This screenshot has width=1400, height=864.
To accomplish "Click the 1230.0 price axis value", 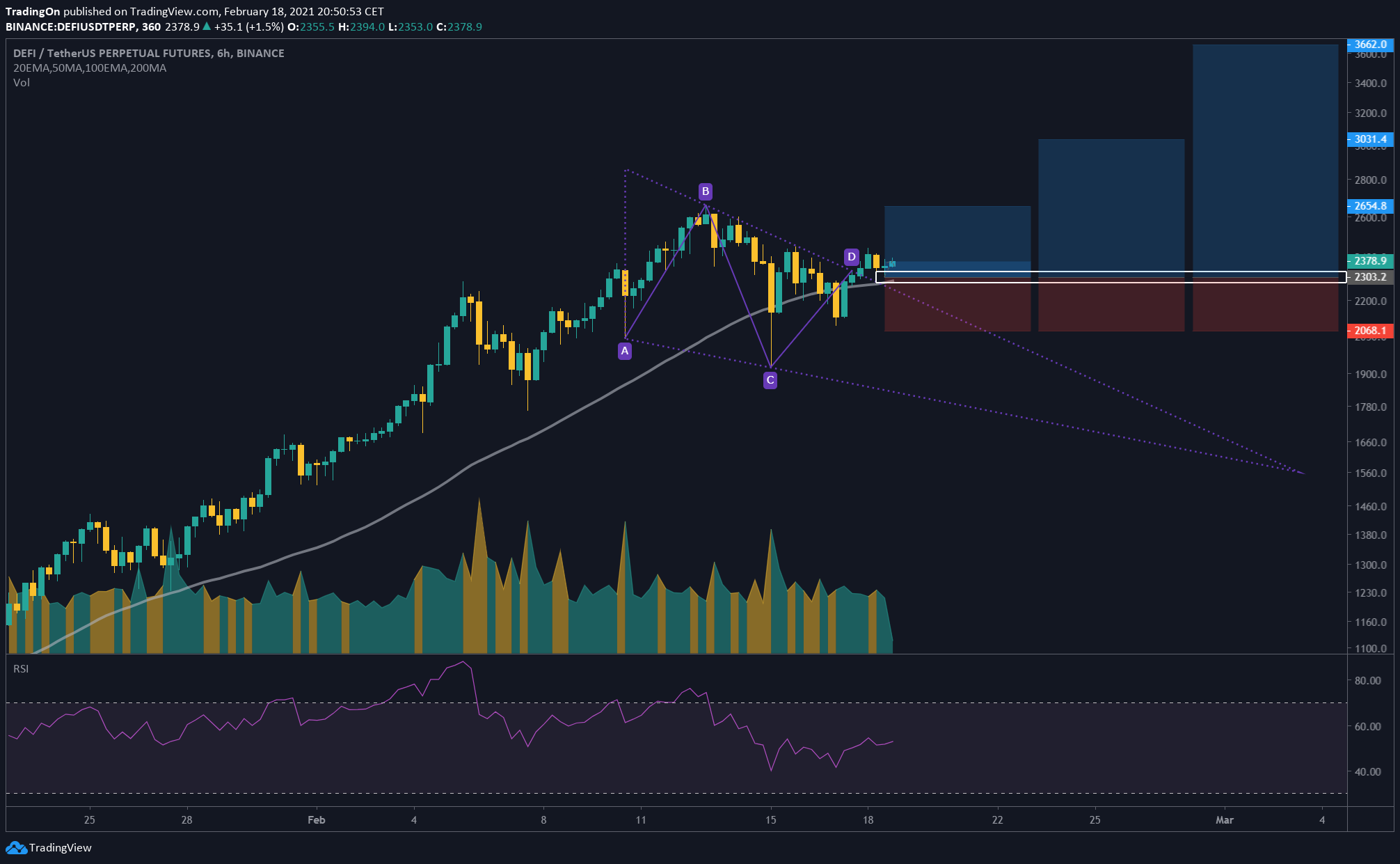I will point(1371,594).
